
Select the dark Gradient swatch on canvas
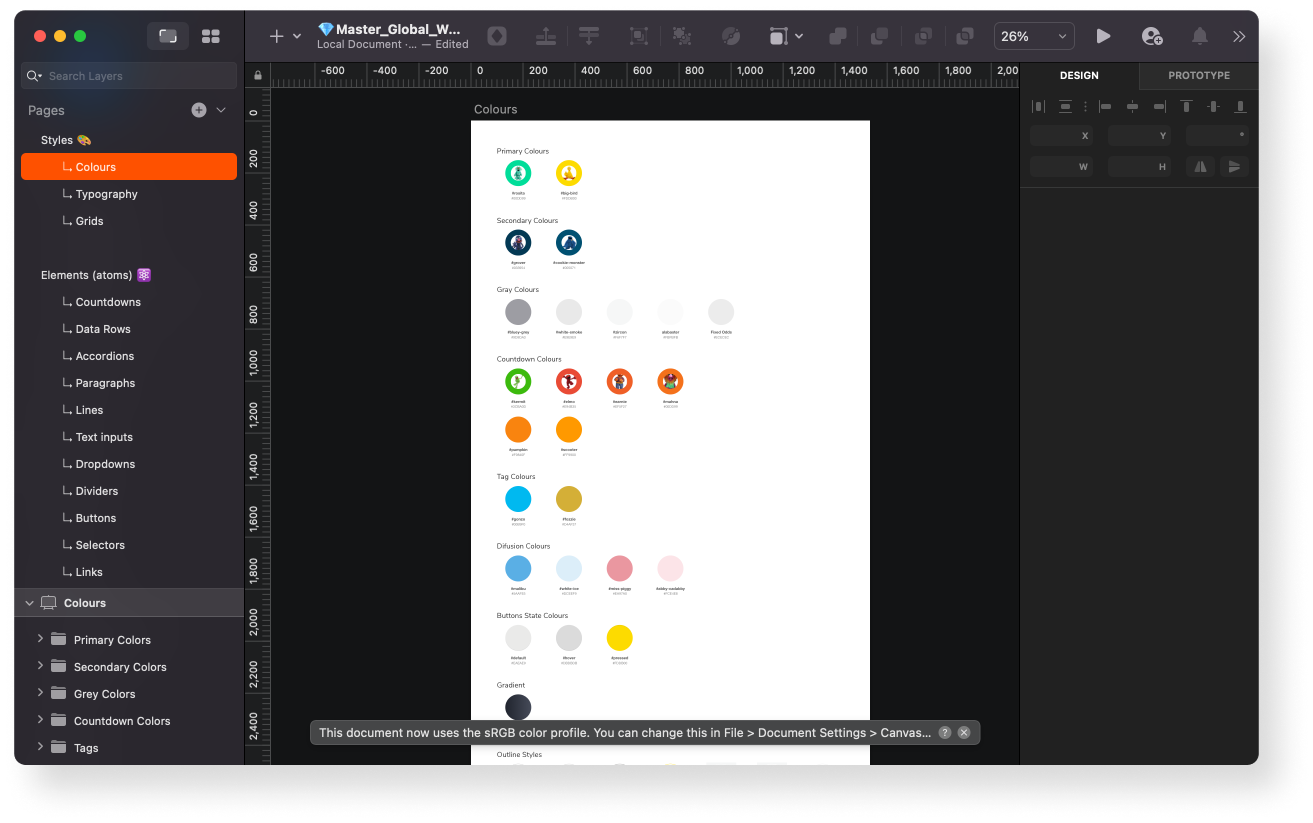pos(518,707)
